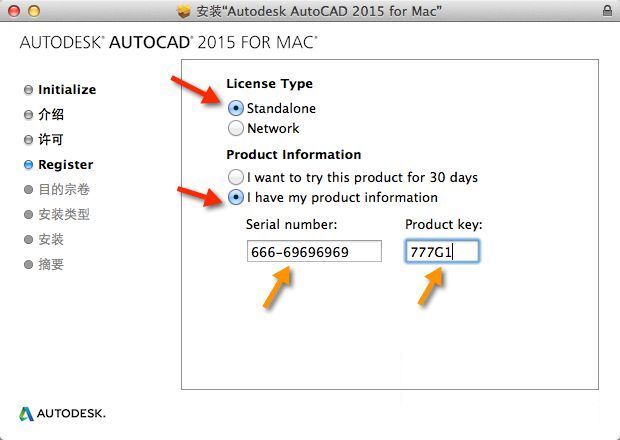Select the 安装 step in sidebar
This screenshot has height=440, width=620.
pos(44,239)
